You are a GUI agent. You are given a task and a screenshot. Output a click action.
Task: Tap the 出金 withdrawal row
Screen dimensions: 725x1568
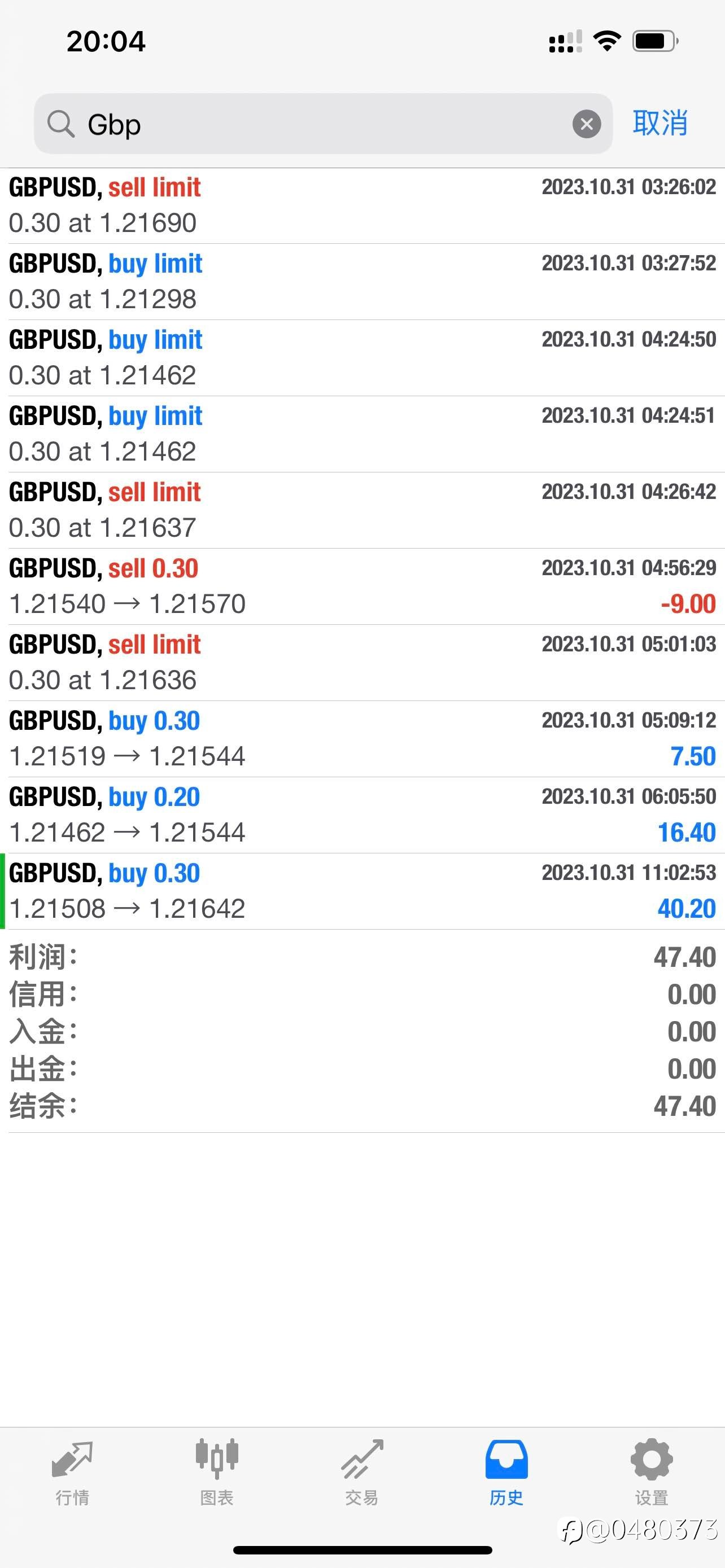[x=362, y=1069]
